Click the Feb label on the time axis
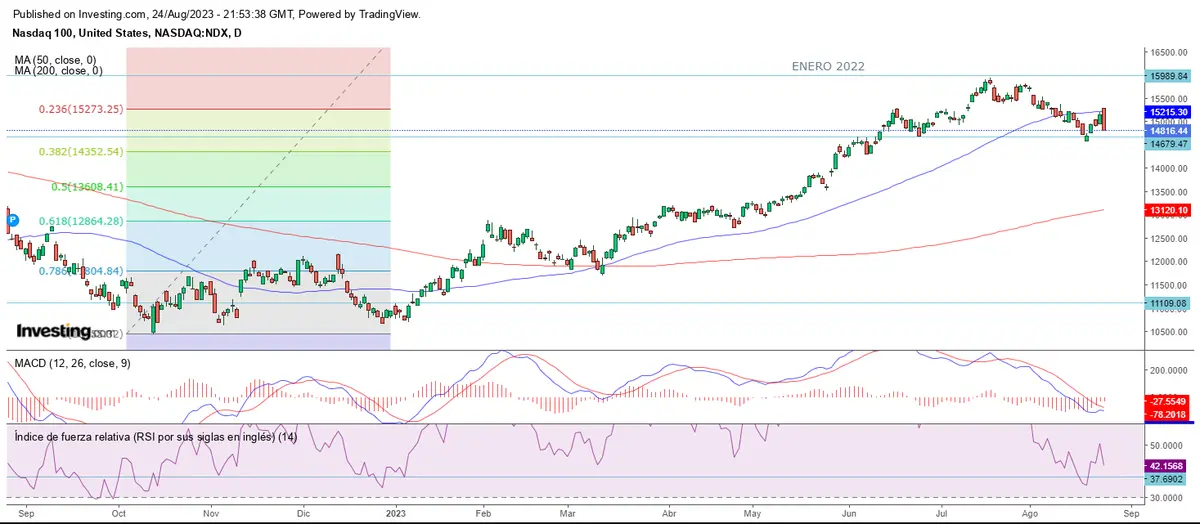 [x=483, y=513]
